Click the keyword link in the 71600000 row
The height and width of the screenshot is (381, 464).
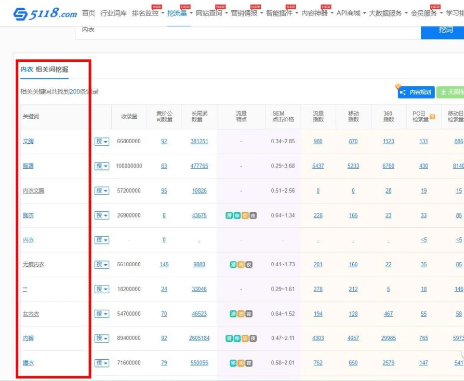point(28,363)
